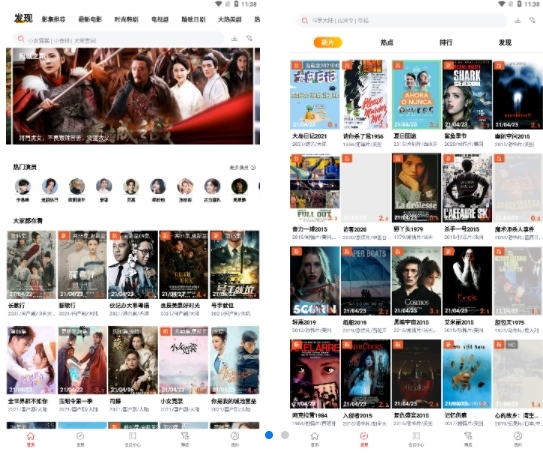Click the left screen search input field
543x456 pixels.
point(118,39)
